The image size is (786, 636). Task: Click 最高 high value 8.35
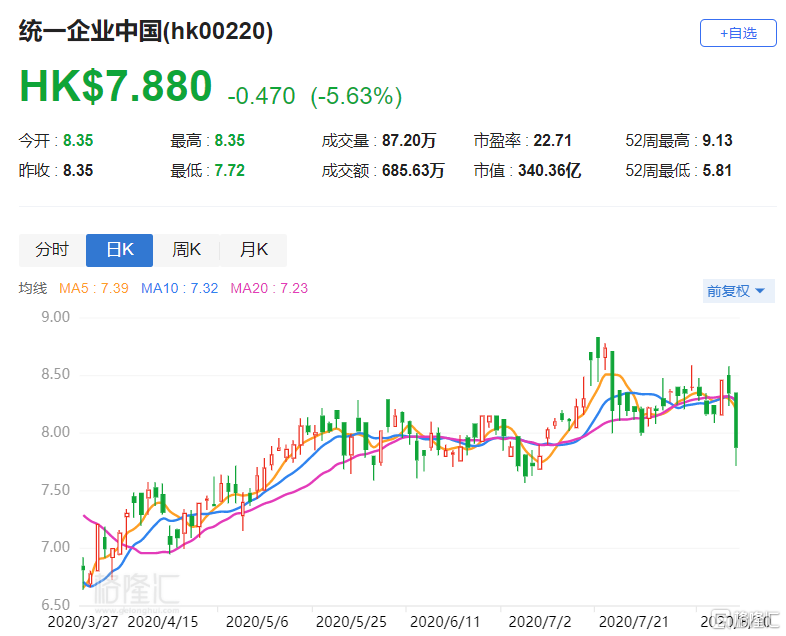click(x=230, y=140)
